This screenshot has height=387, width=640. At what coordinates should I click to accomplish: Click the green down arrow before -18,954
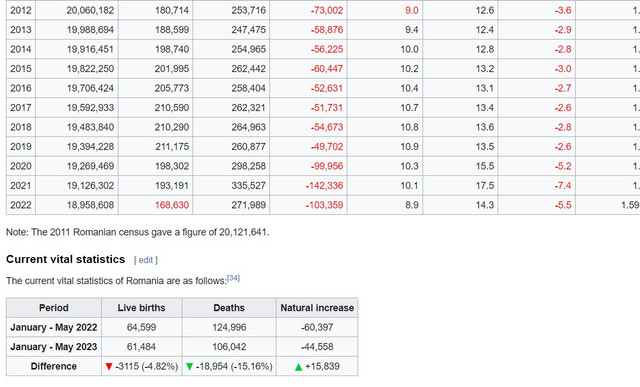(x=189, y=367)
